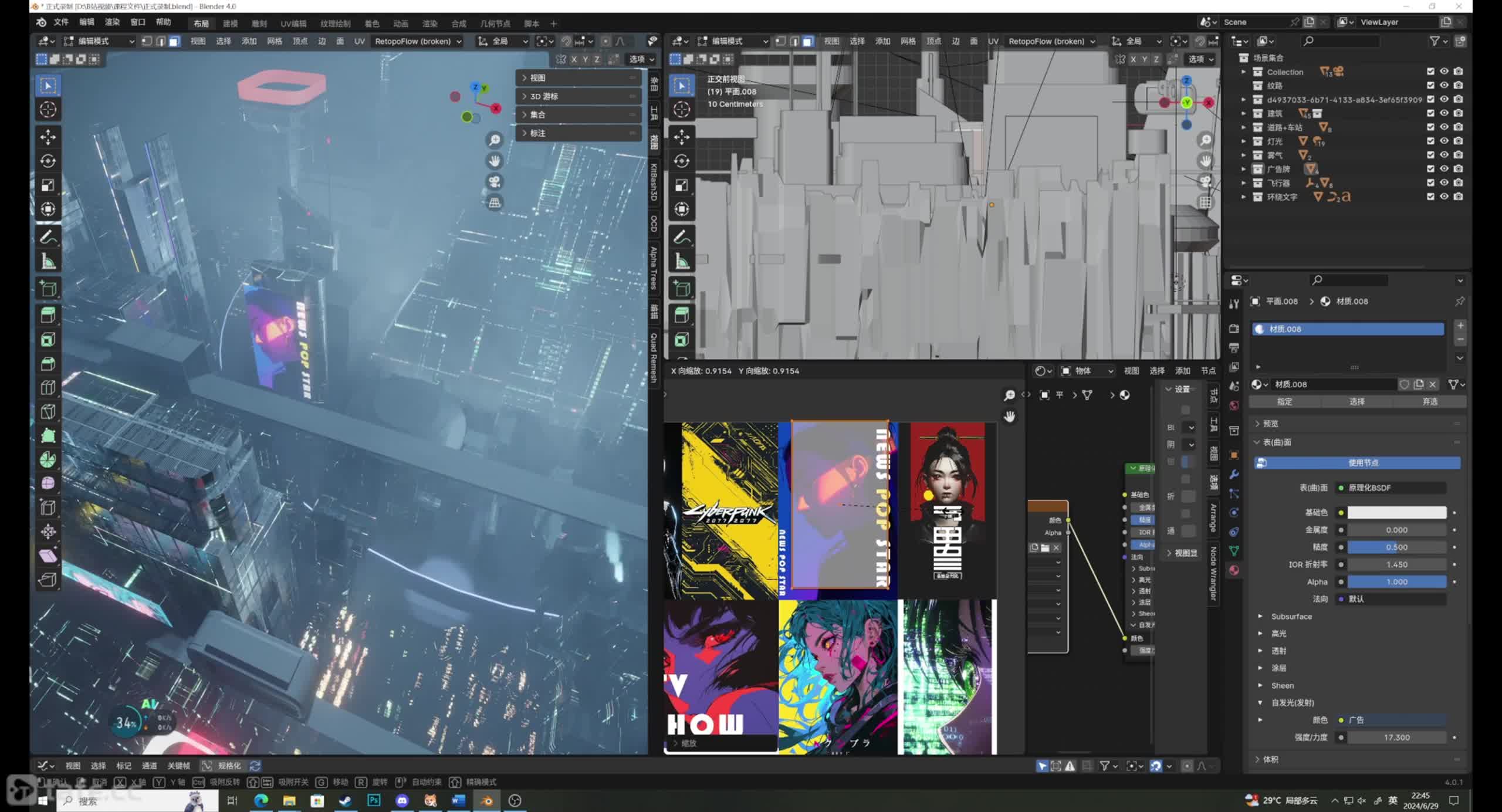
Task: Hide the 雾气 collection using eye icon
Action: coord(1445,155)
